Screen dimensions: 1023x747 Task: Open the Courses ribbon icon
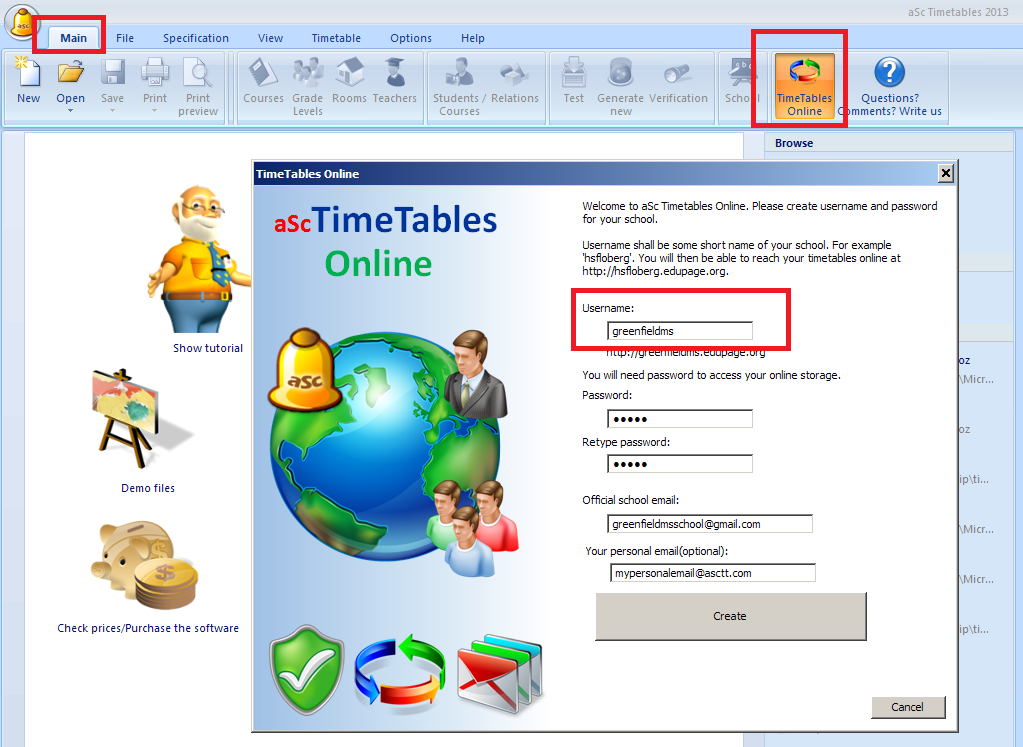coord(263,81)
